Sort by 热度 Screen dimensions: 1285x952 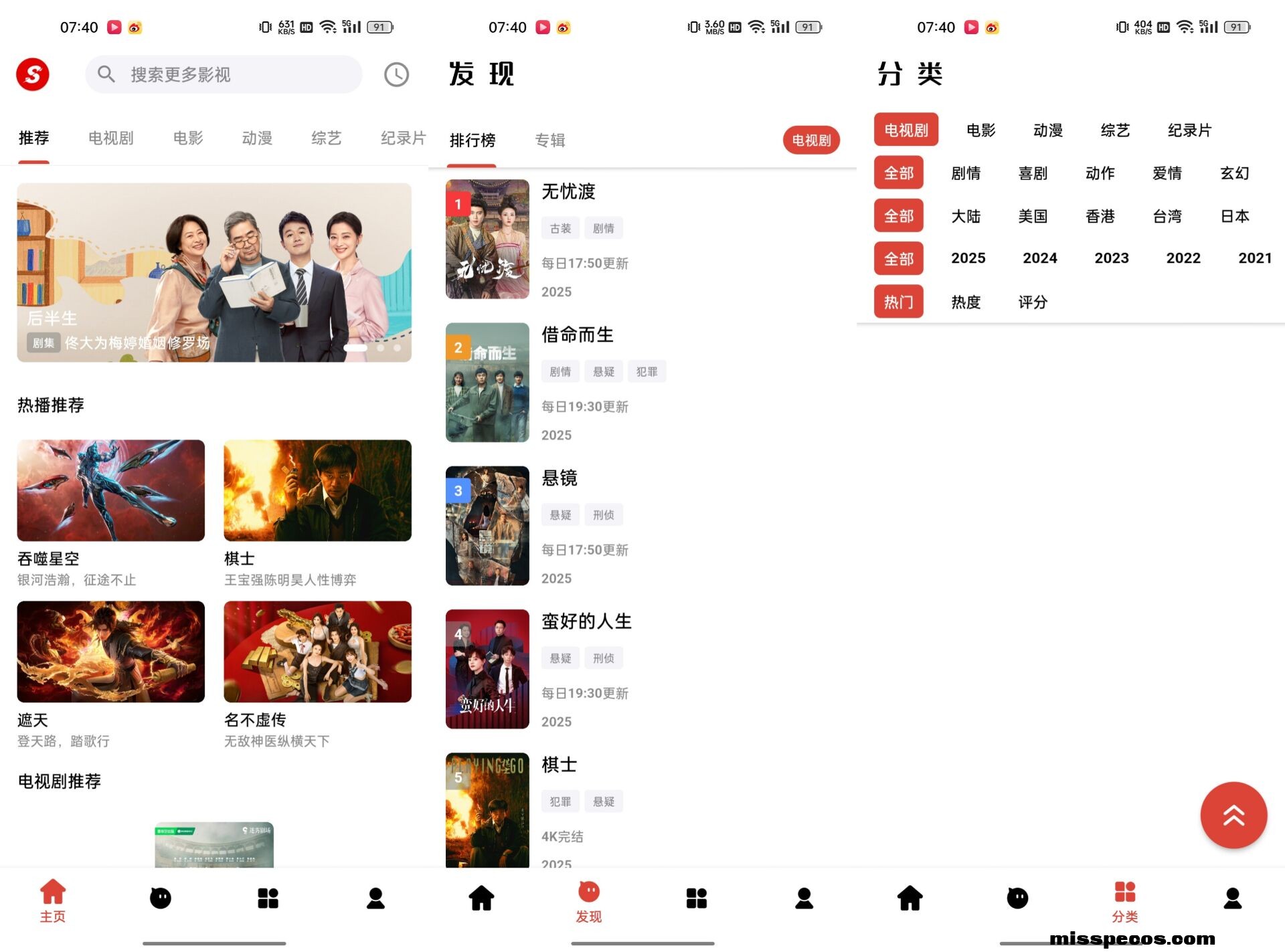tap(966, 302)
